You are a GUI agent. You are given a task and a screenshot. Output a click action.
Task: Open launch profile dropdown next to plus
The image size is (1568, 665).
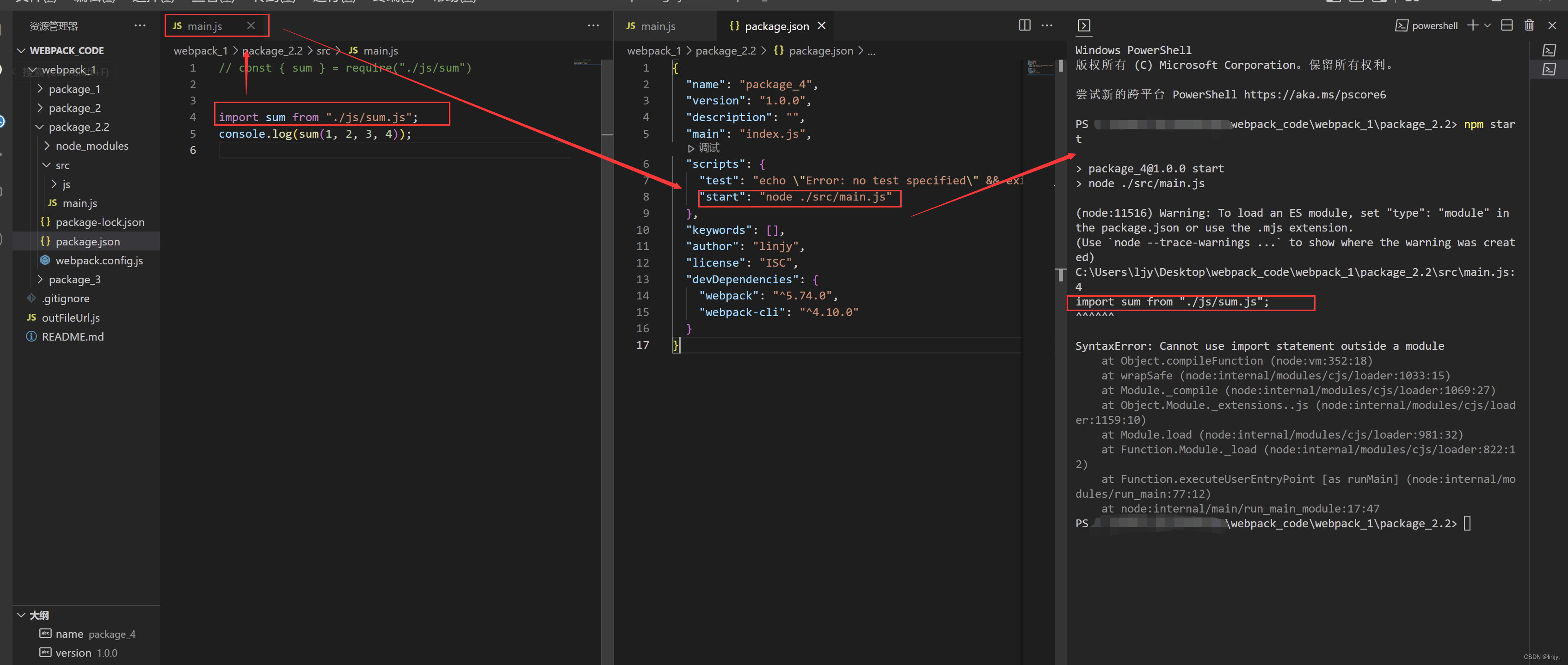click(x=1487, y=25)
